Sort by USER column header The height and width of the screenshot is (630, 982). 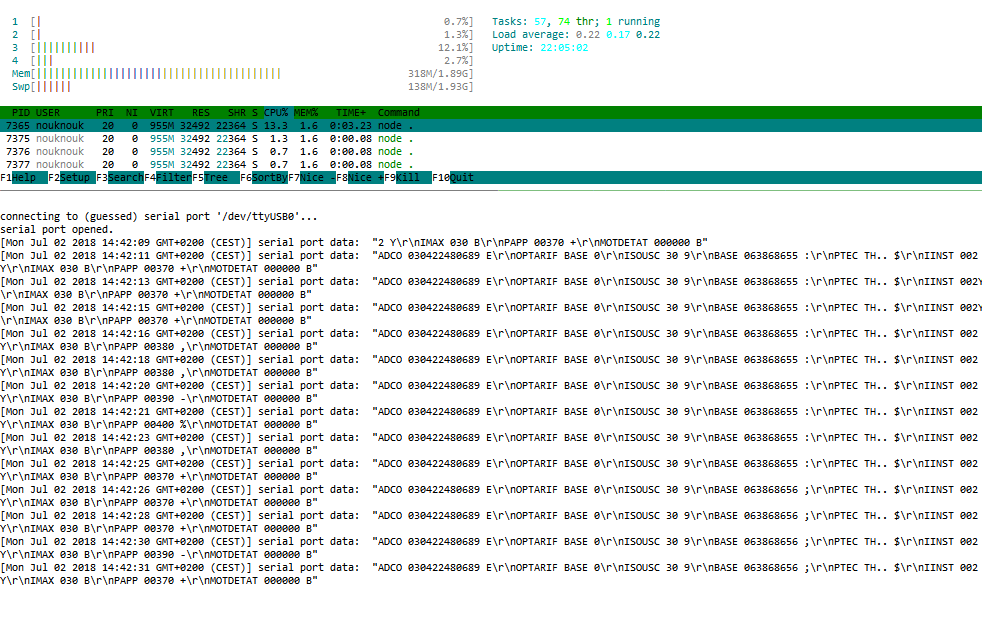48,113
